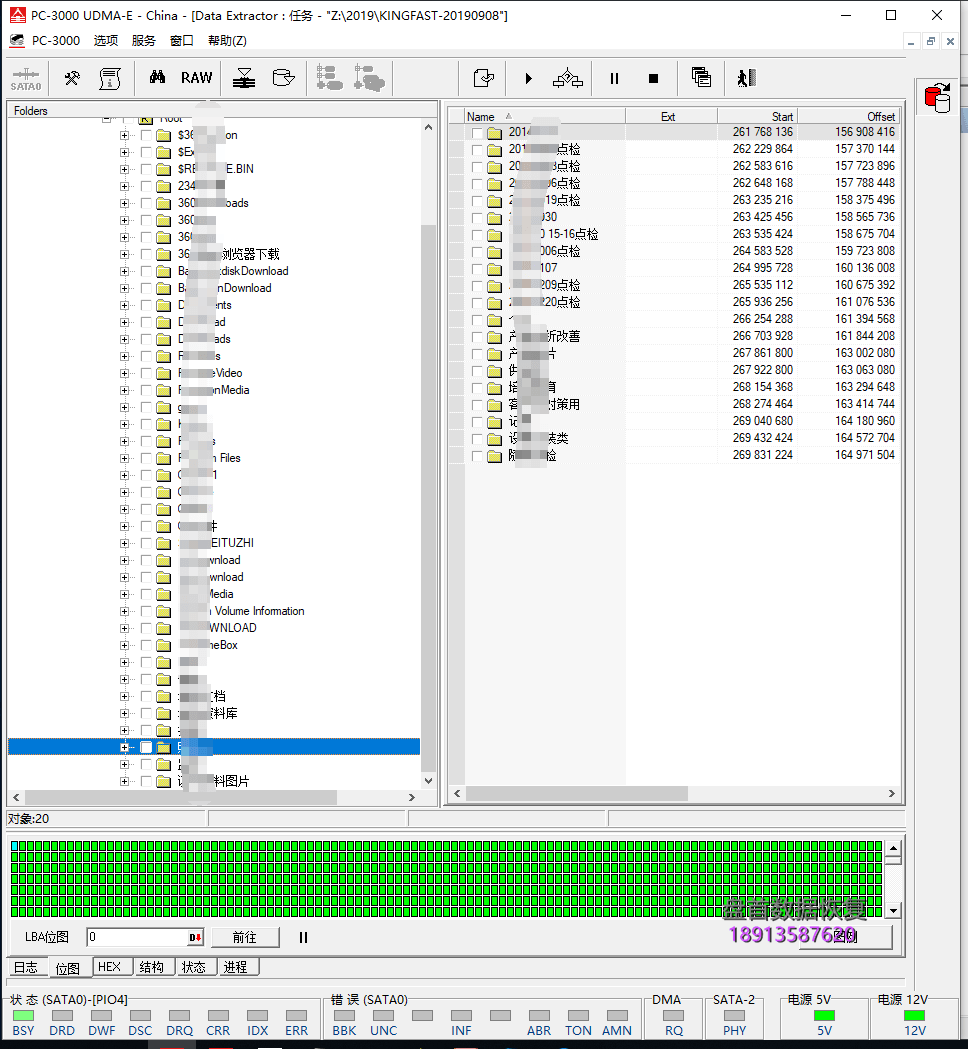
Task: Open the 窗口 menu
Action: (x=182, y=41)
